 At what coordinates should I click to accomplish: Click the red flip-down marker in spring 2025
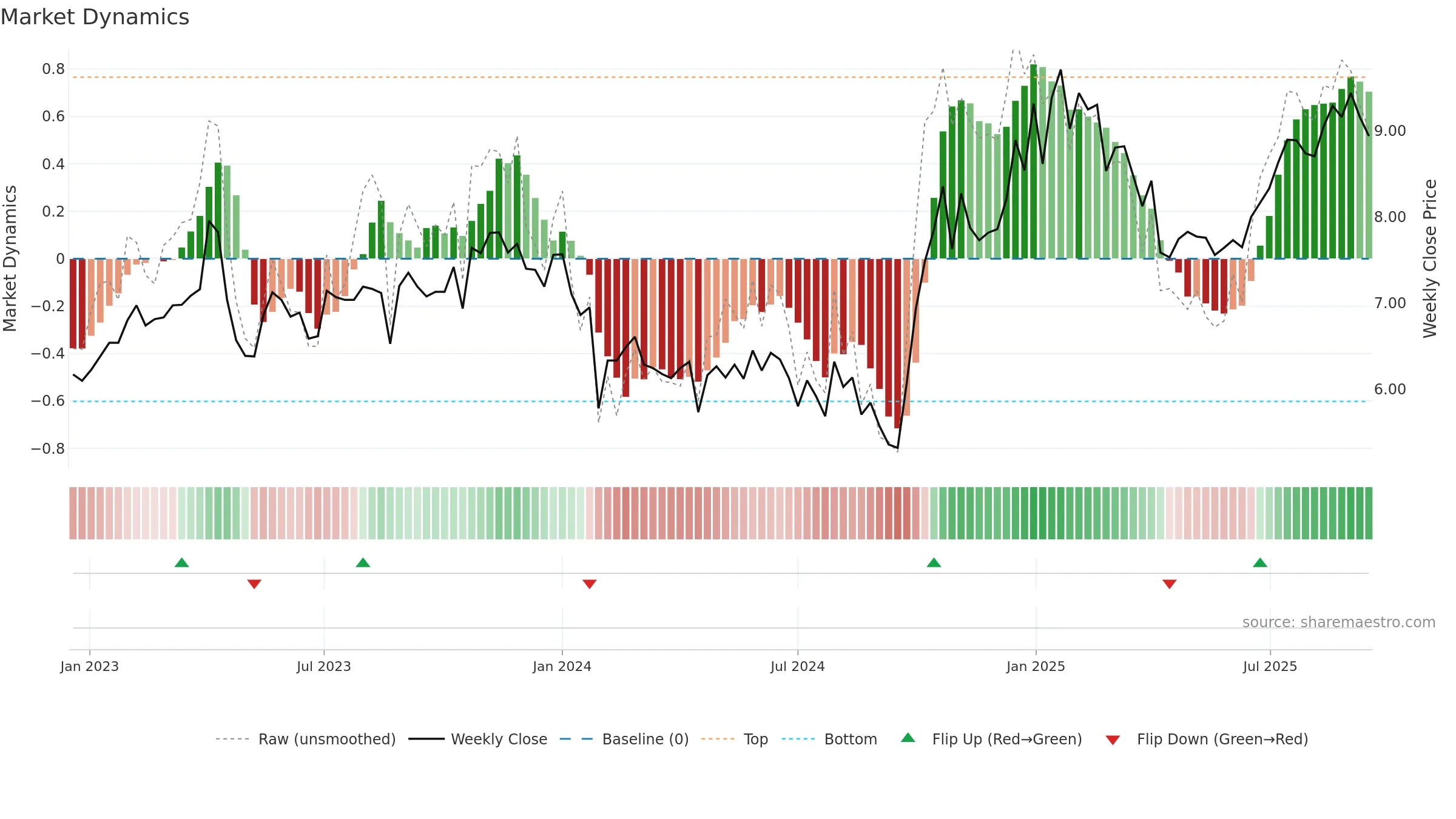pos(1170,584)
